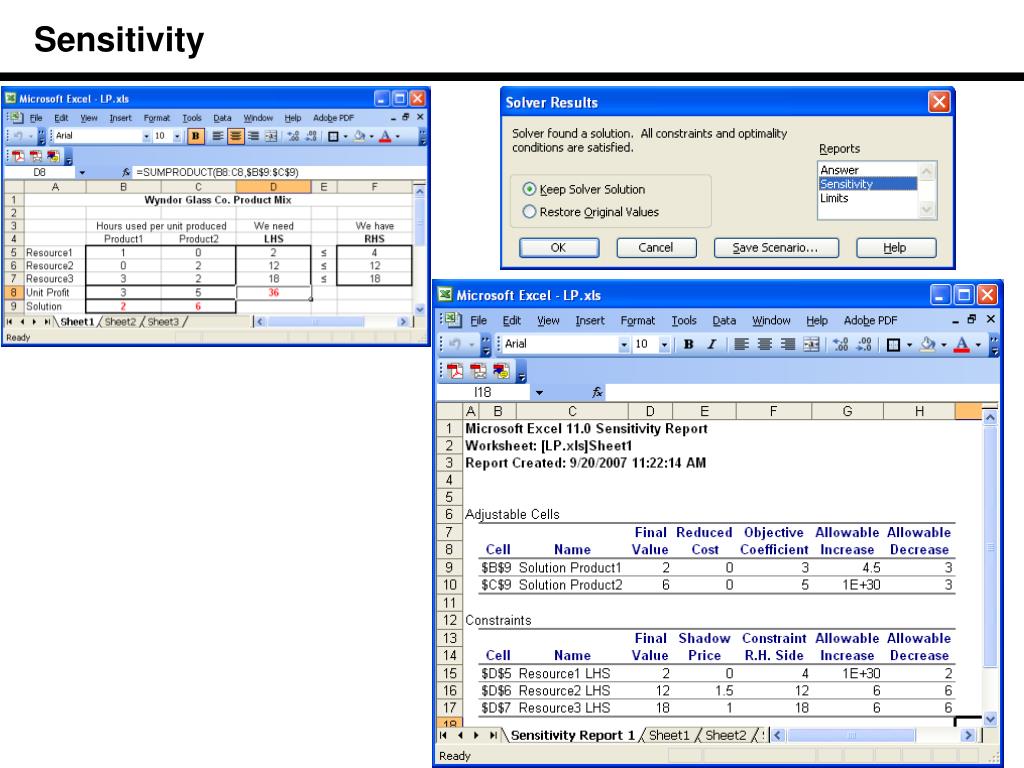Switch to the Sensitivity Report 1 sheet tab
This screenshot has width=1024, height=768.
pos(572,735)
